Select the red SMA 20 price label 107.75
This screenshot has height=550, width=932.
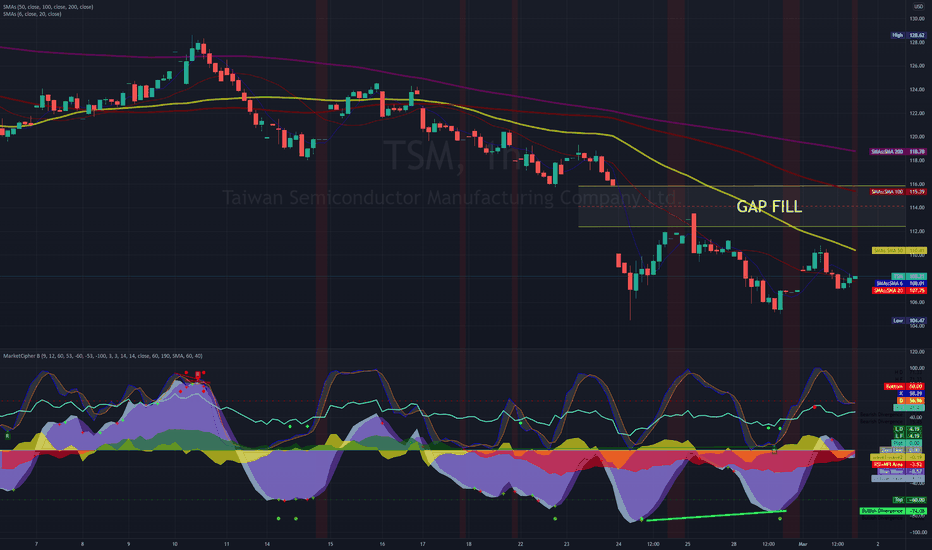pyautogui.click(x=899, y=290)
